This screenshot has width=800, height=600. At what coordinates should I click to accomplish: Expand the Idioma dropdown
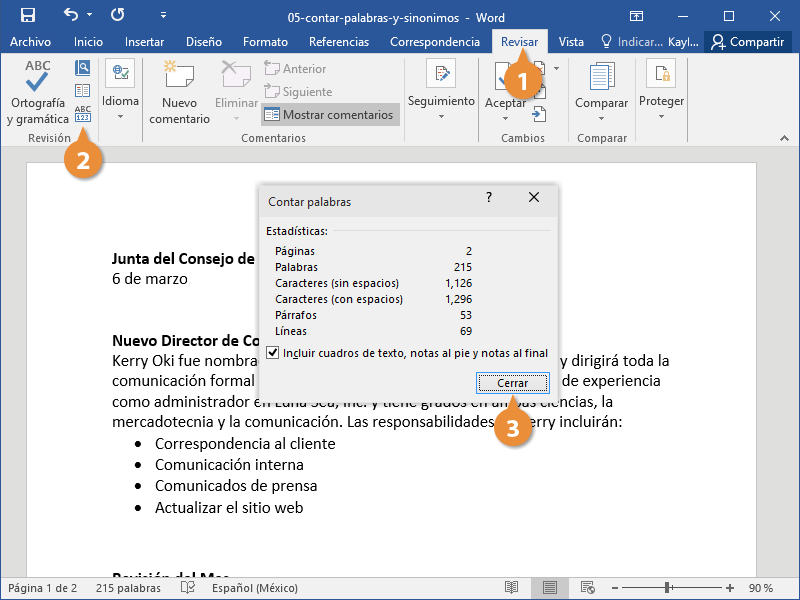120,90
